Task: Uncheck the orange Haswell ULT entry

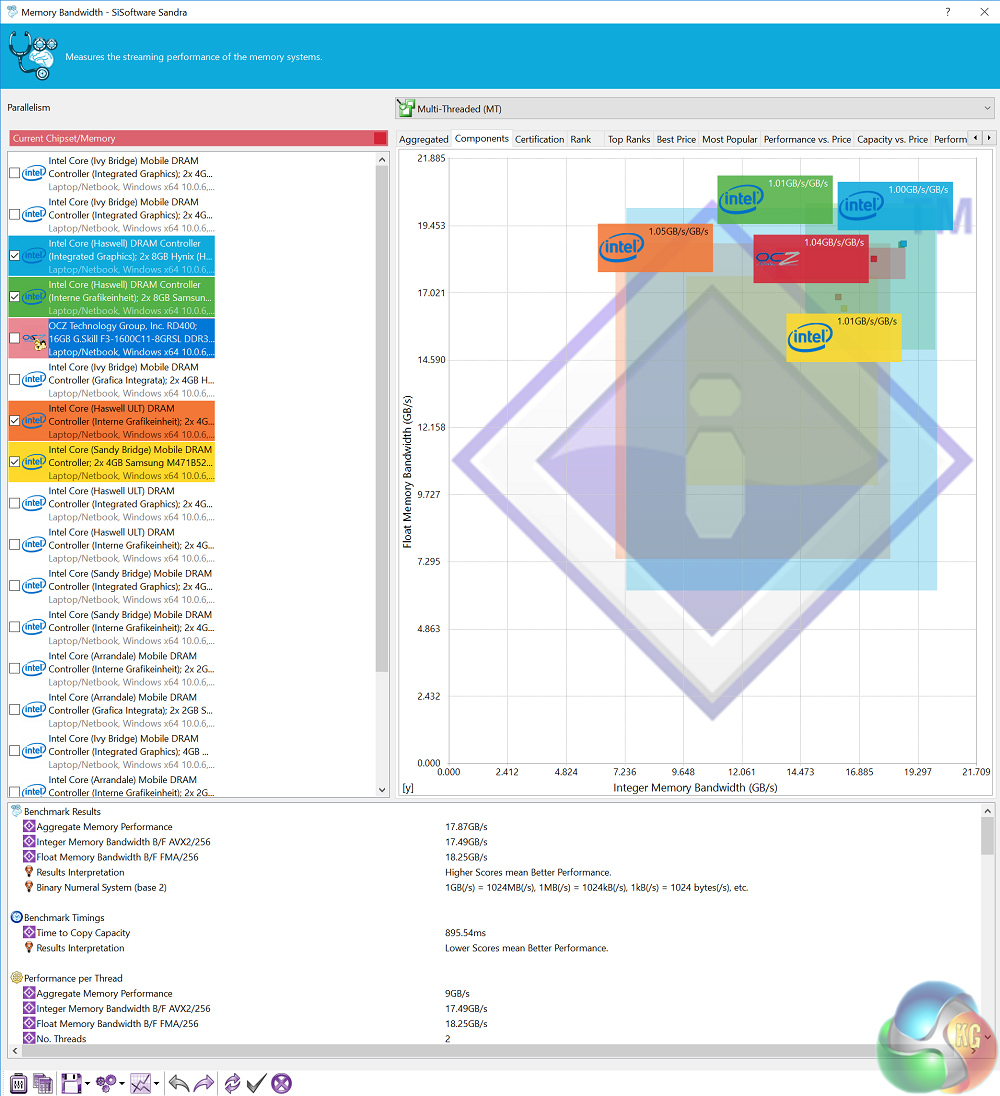Action: click(x=14, y=421)
